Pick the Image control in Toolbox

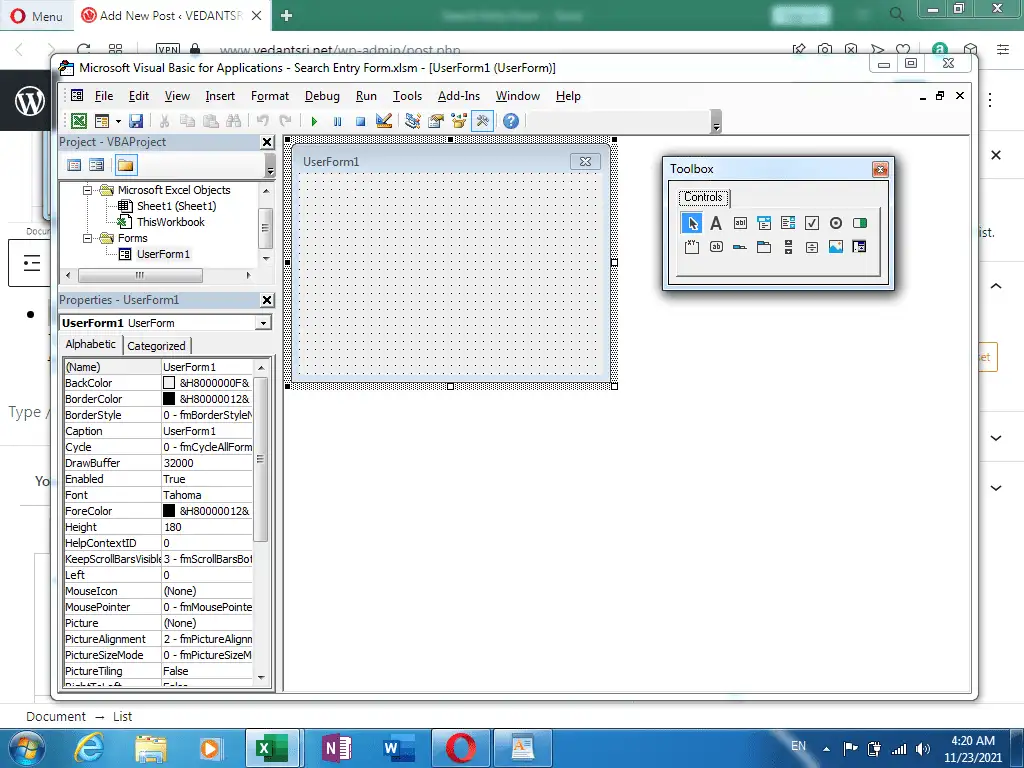point(836,247)
